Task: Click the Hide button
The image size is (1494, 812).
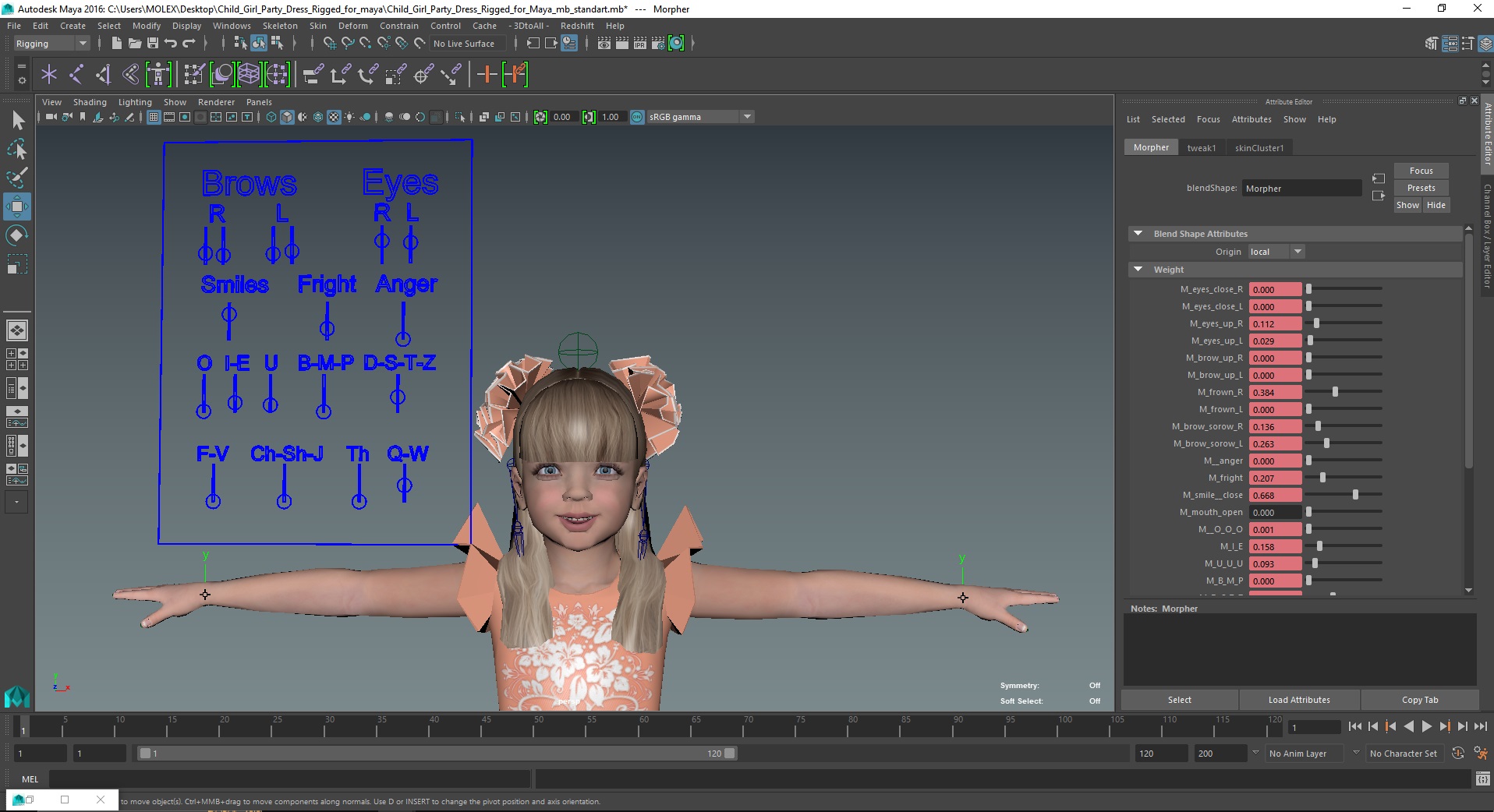Action: point(1436,205)
